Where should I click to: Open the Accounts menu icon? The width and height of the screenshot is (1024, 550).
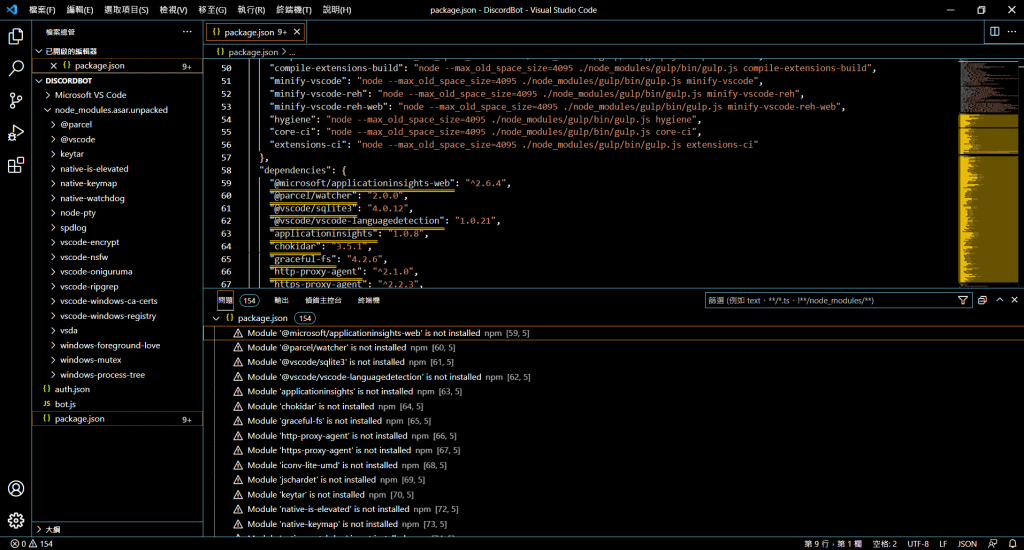(x=16, y=489)
